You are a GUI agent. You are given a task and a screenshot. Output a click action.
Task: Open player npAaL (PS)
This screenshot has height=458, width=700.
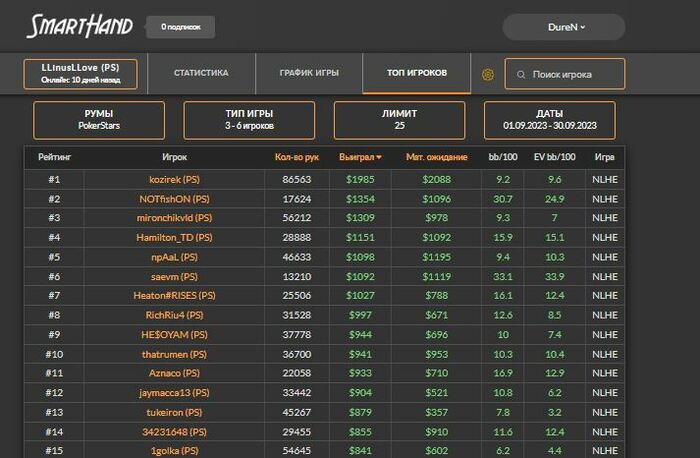[x=174, y=257]
